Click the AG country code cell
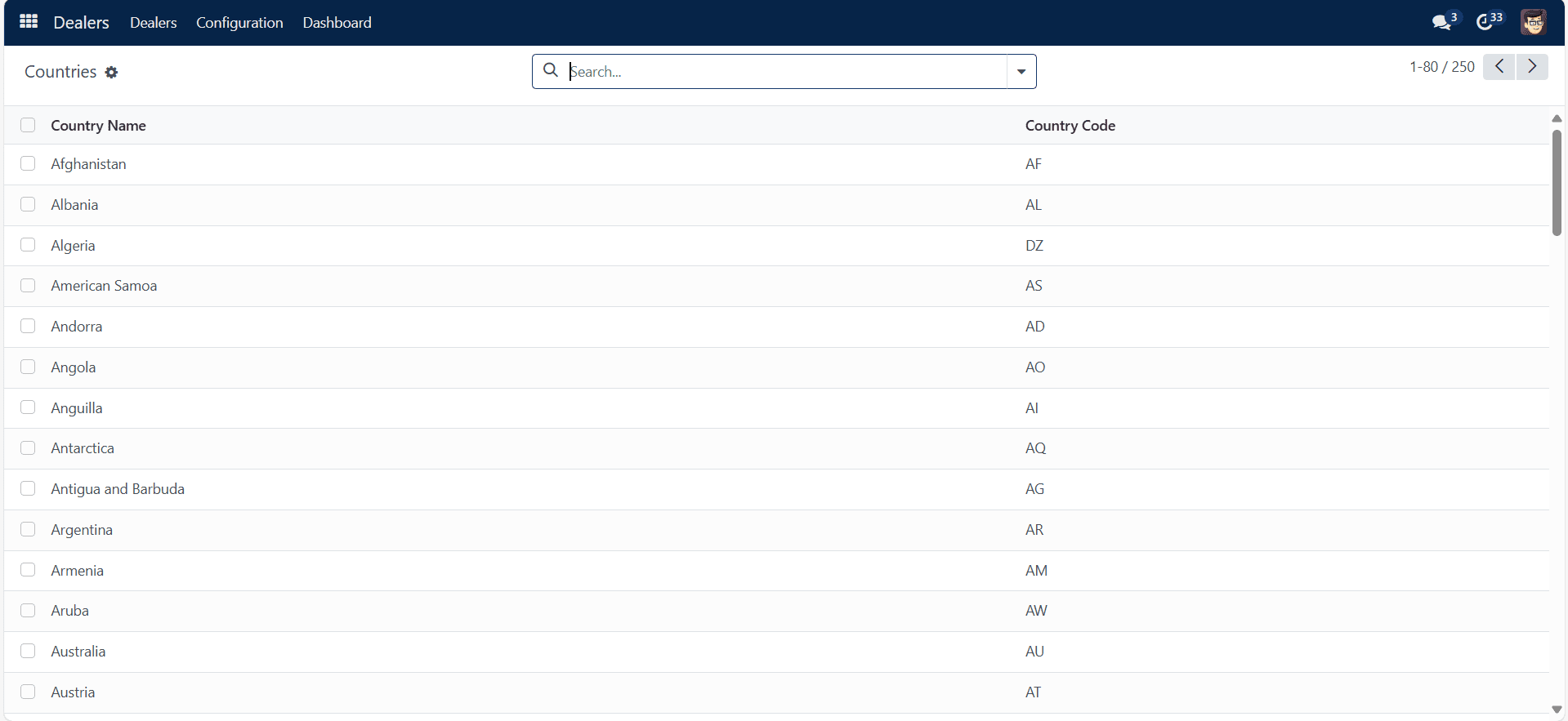1568x721 pixels. point(1035,489)
